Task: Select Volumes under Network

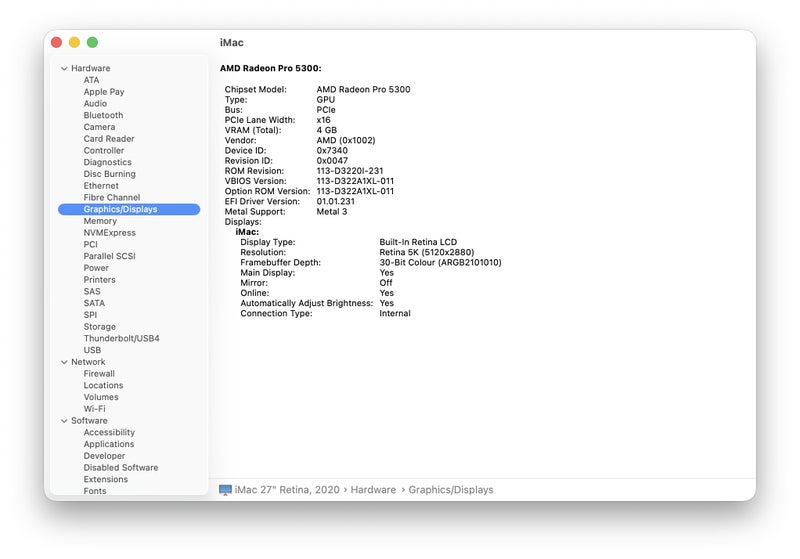Action: [x=101, y=397]
